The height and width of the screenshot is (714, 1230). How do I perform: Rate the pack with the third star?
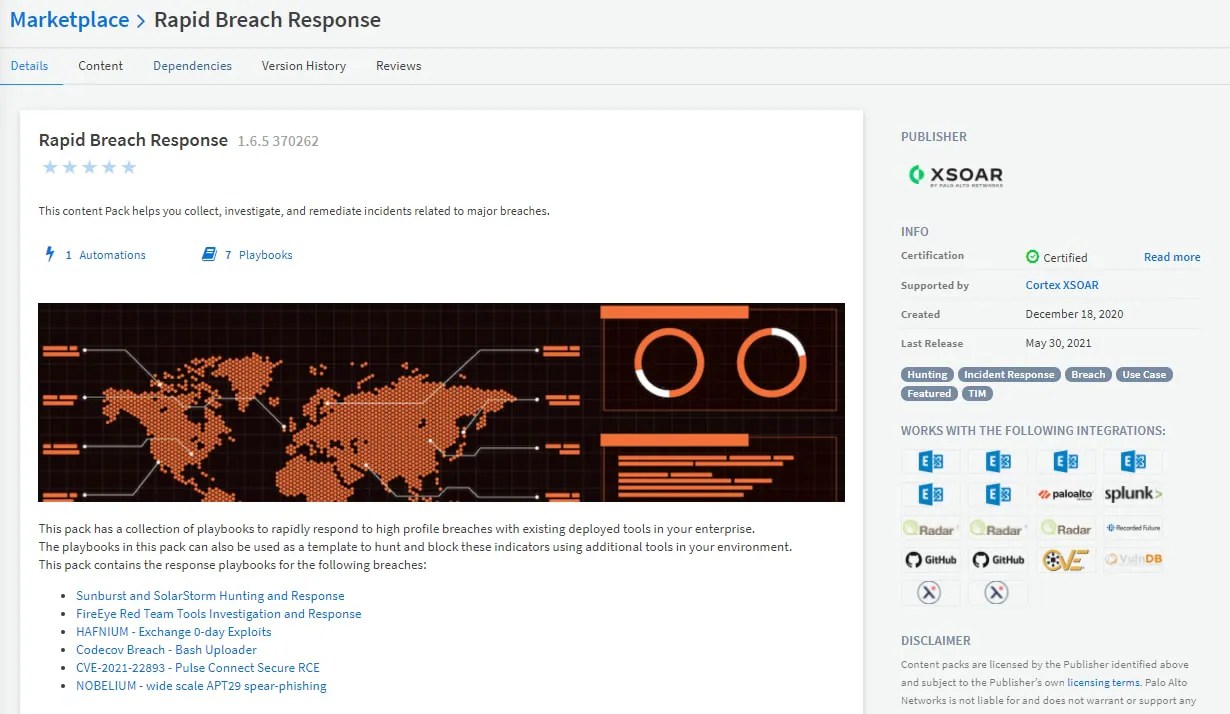pyautogui.click(x=89, y=167)
